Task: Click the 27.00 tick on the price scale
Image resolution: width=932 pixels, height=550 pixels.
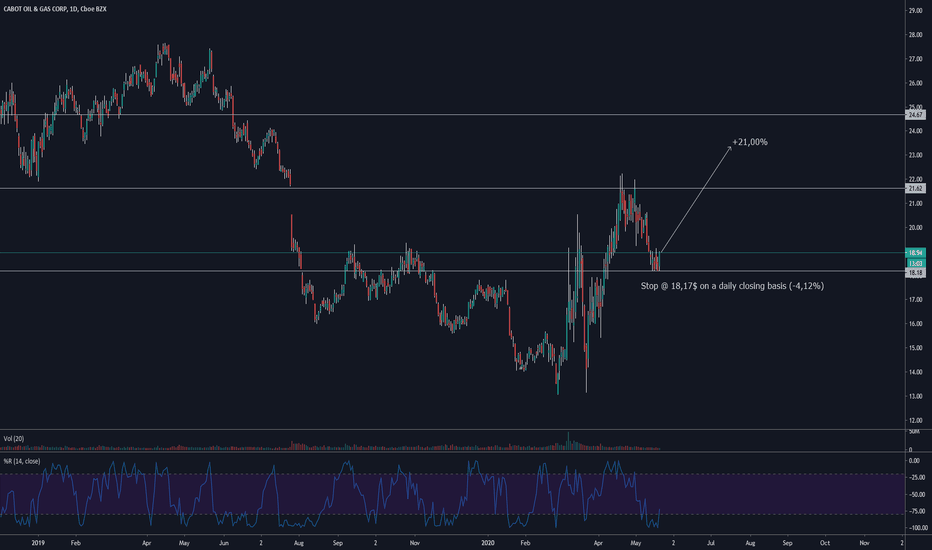Action: pos(915,59)
